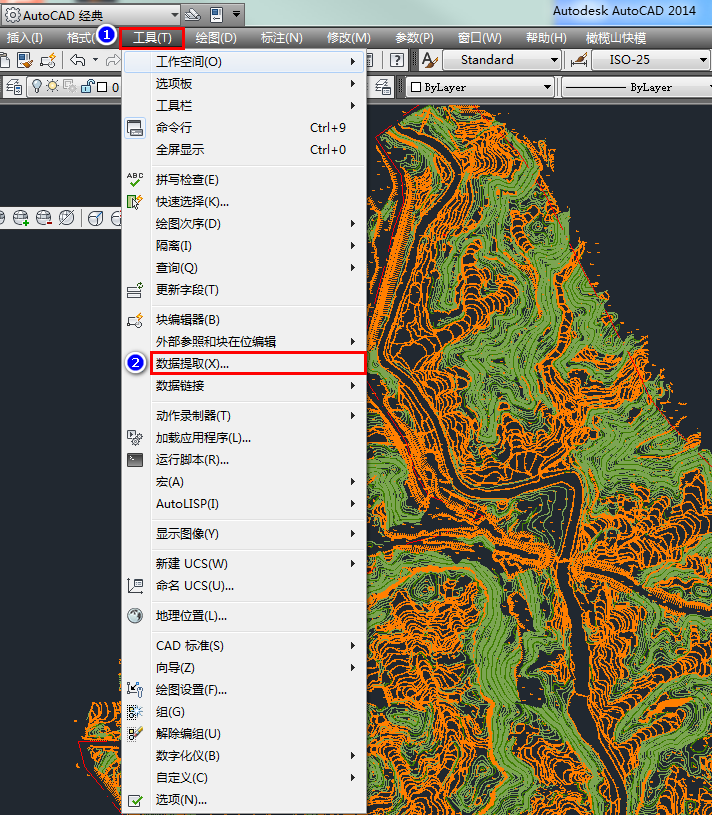This screenshot has height=815, width=712.
Task: Click the 绘图设置(F)... icon
Action: (x=135, y=690)
